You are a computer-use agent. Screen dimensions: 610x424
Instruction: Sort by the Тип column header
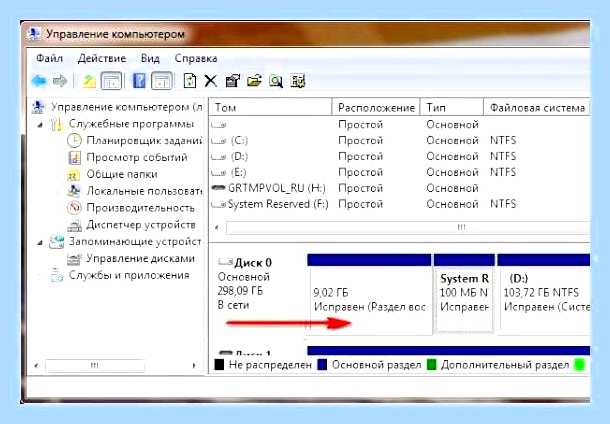[452, 107]
